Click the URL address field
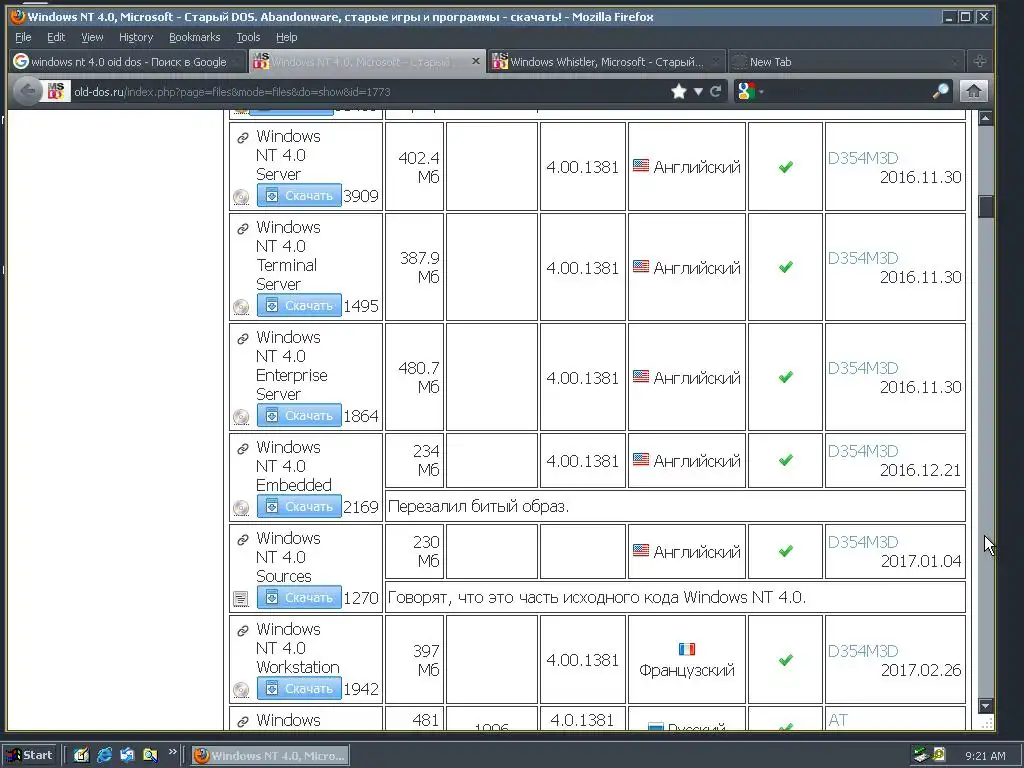Viewport: 1024px width, 768px height. click(x=369, y=91)
